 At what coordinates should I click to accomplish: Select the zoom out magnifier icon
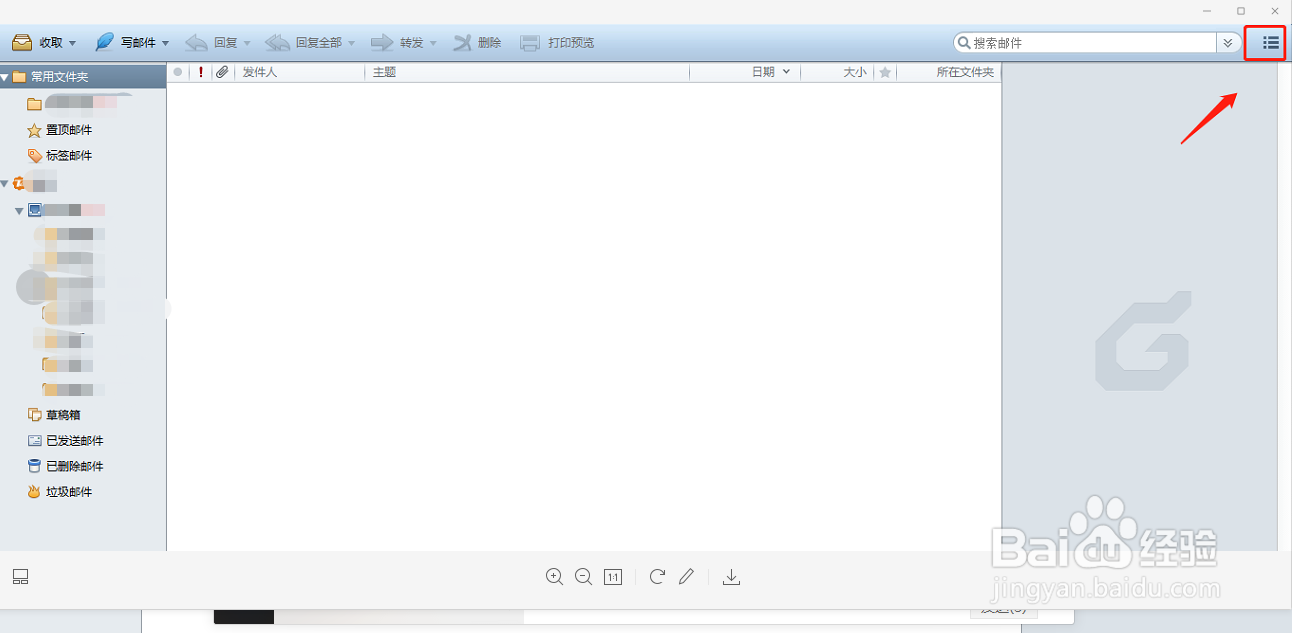584,577
